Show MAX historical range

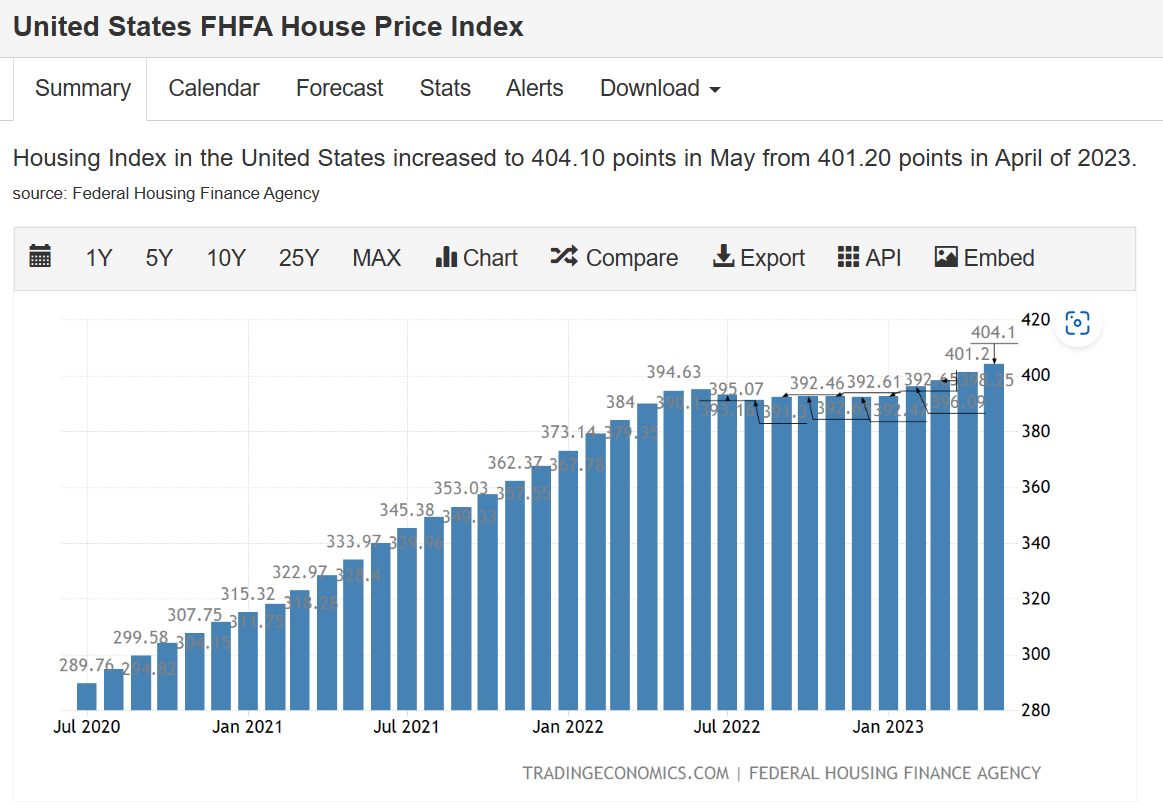coord(376,258)
